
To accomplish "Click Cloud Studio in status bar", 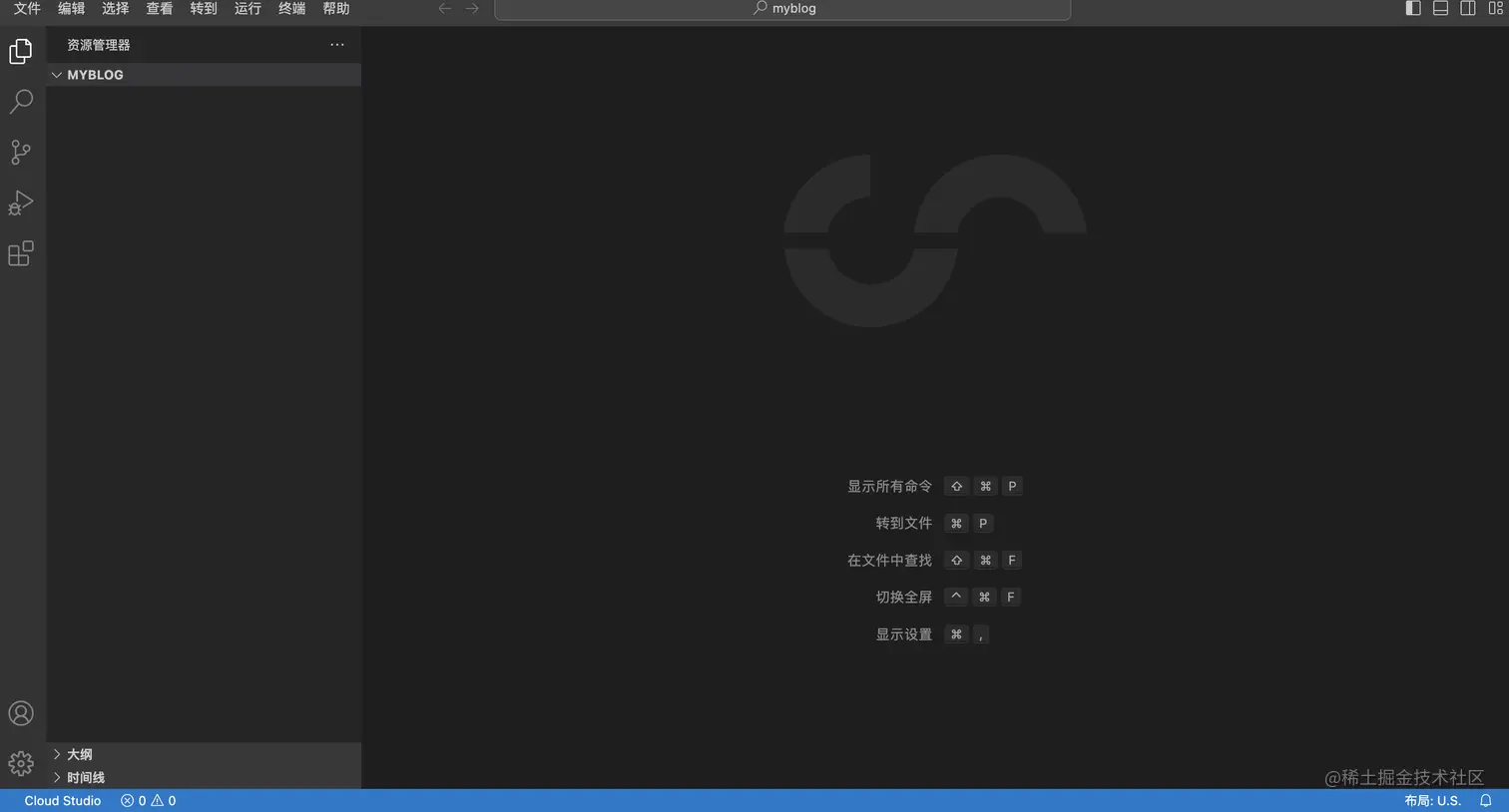I will click(63, 801).
